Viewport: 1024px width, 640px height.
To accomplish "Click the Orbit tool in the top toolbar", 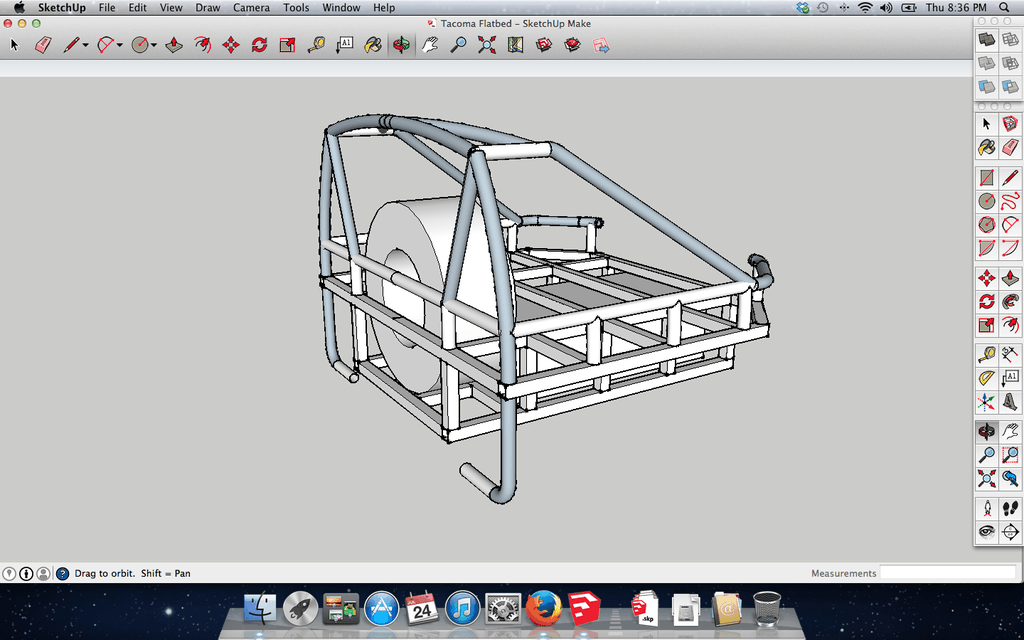I will coord(401,45).
